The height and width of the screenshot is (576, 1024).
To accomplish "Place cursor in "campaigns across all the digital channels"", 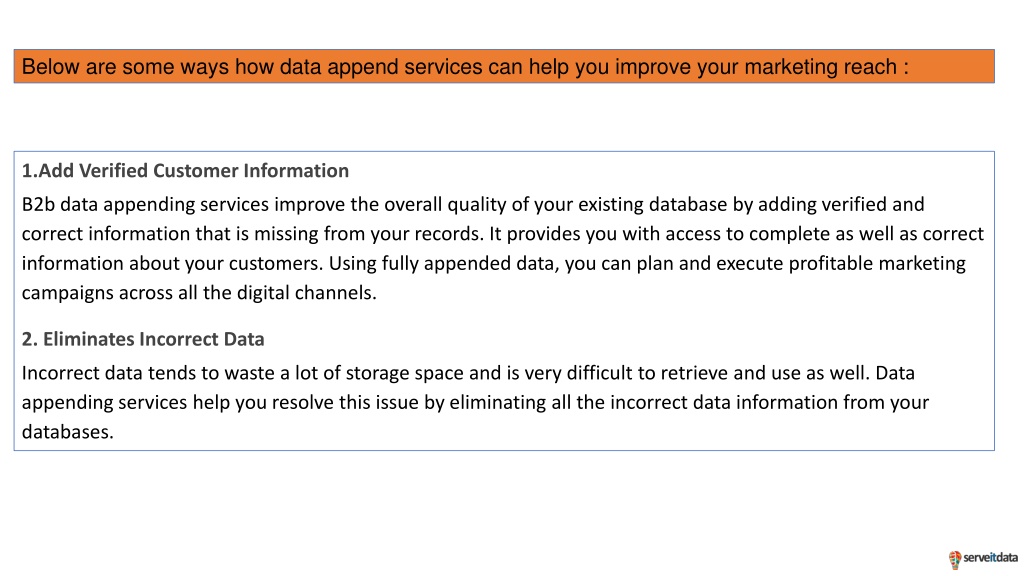I will (x=199, y=293).
